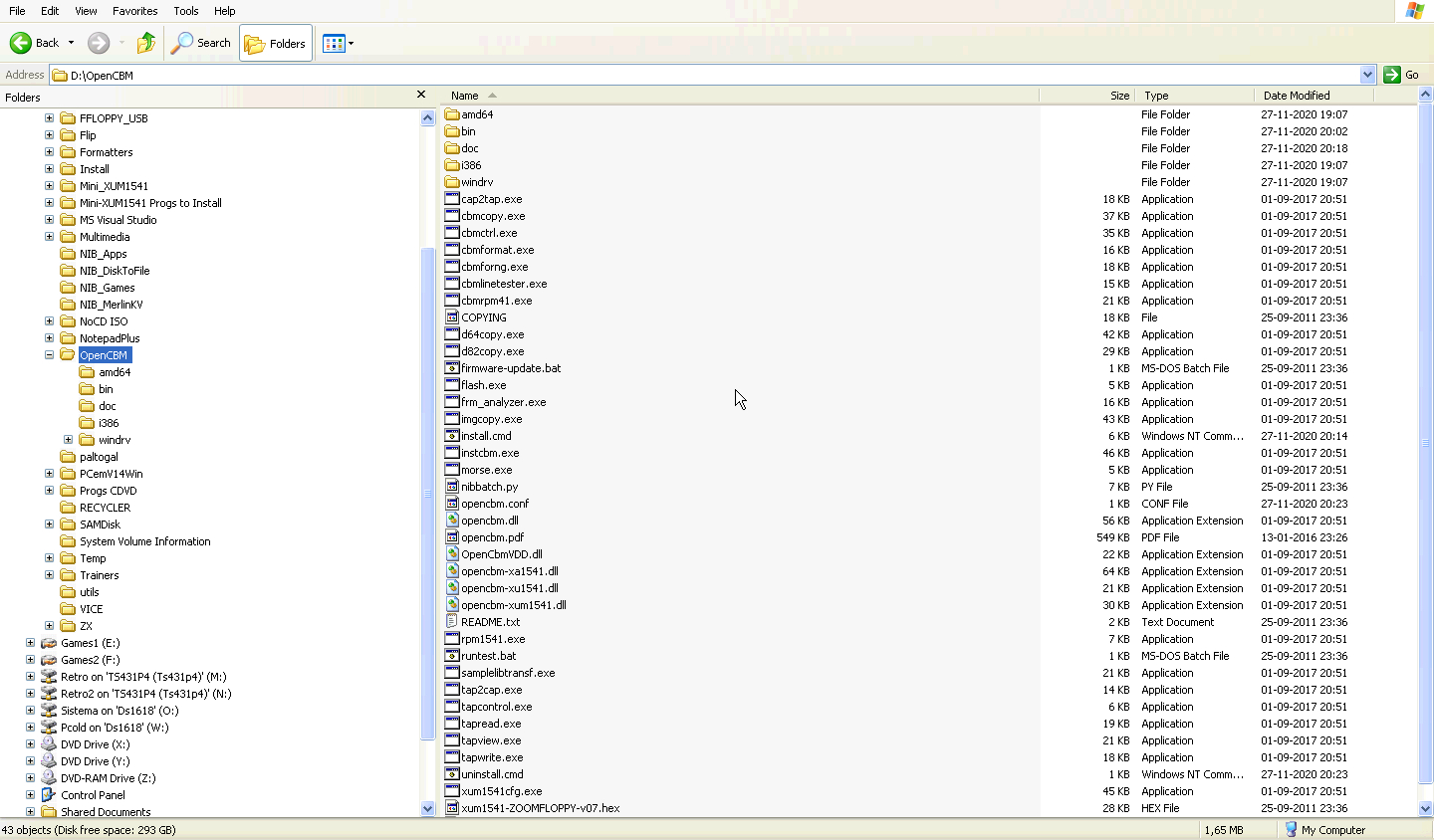Go up one folder level icon
This screenshot has height=840, width=1434.
pos(146,43)
